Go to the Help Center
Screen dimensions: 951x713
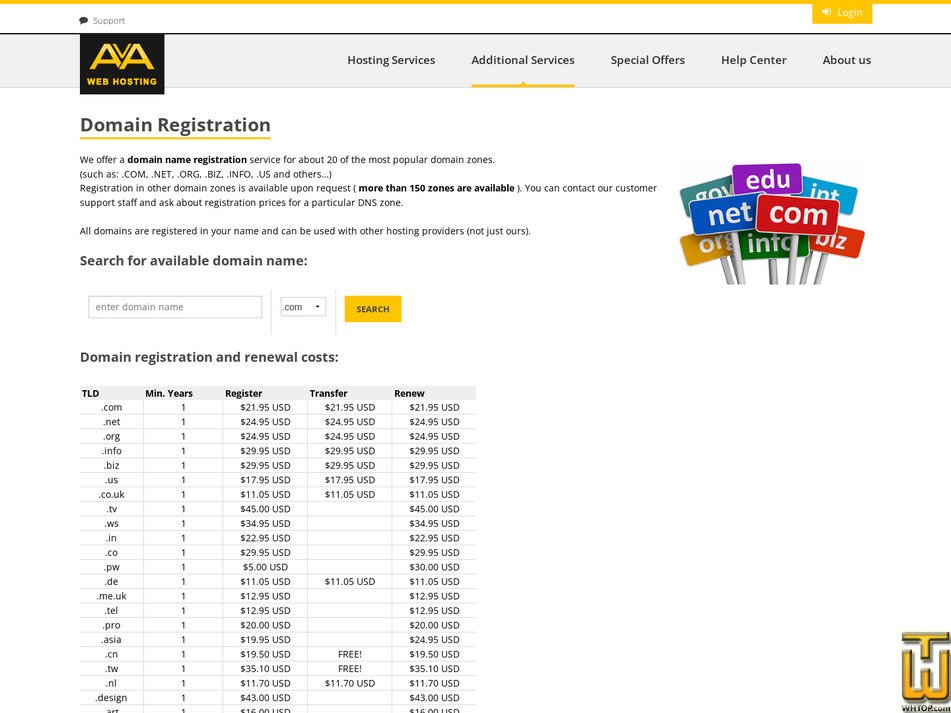point(753,60)
